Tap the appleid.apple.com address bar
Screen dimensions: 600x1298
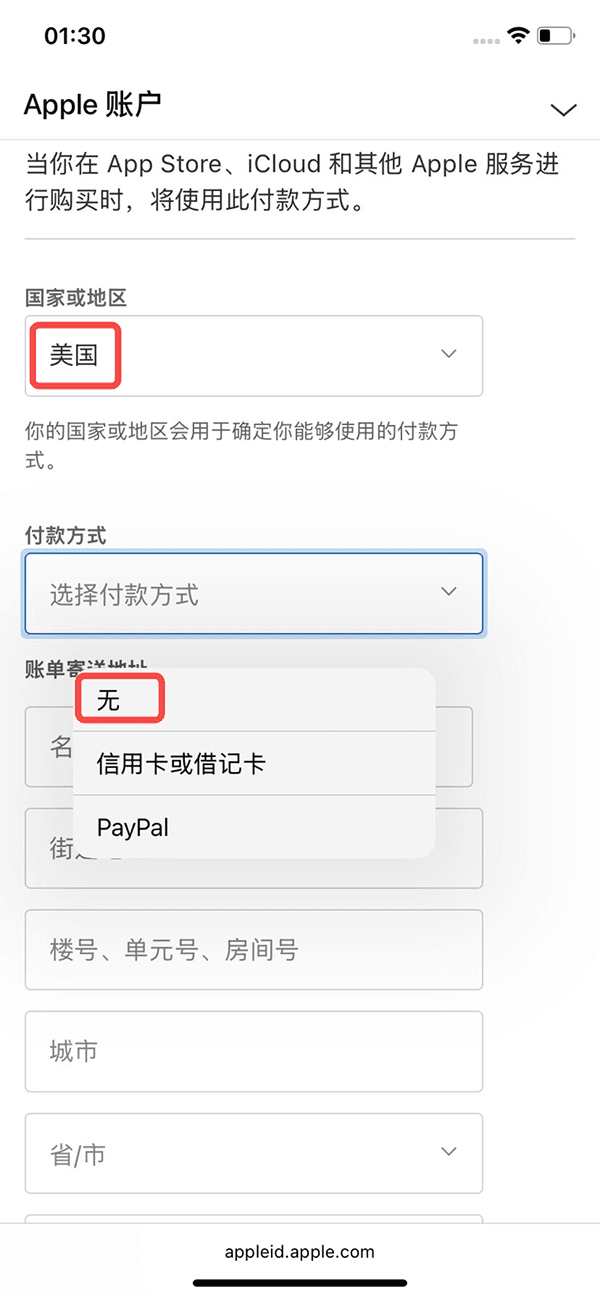[x=300, y=1251]
